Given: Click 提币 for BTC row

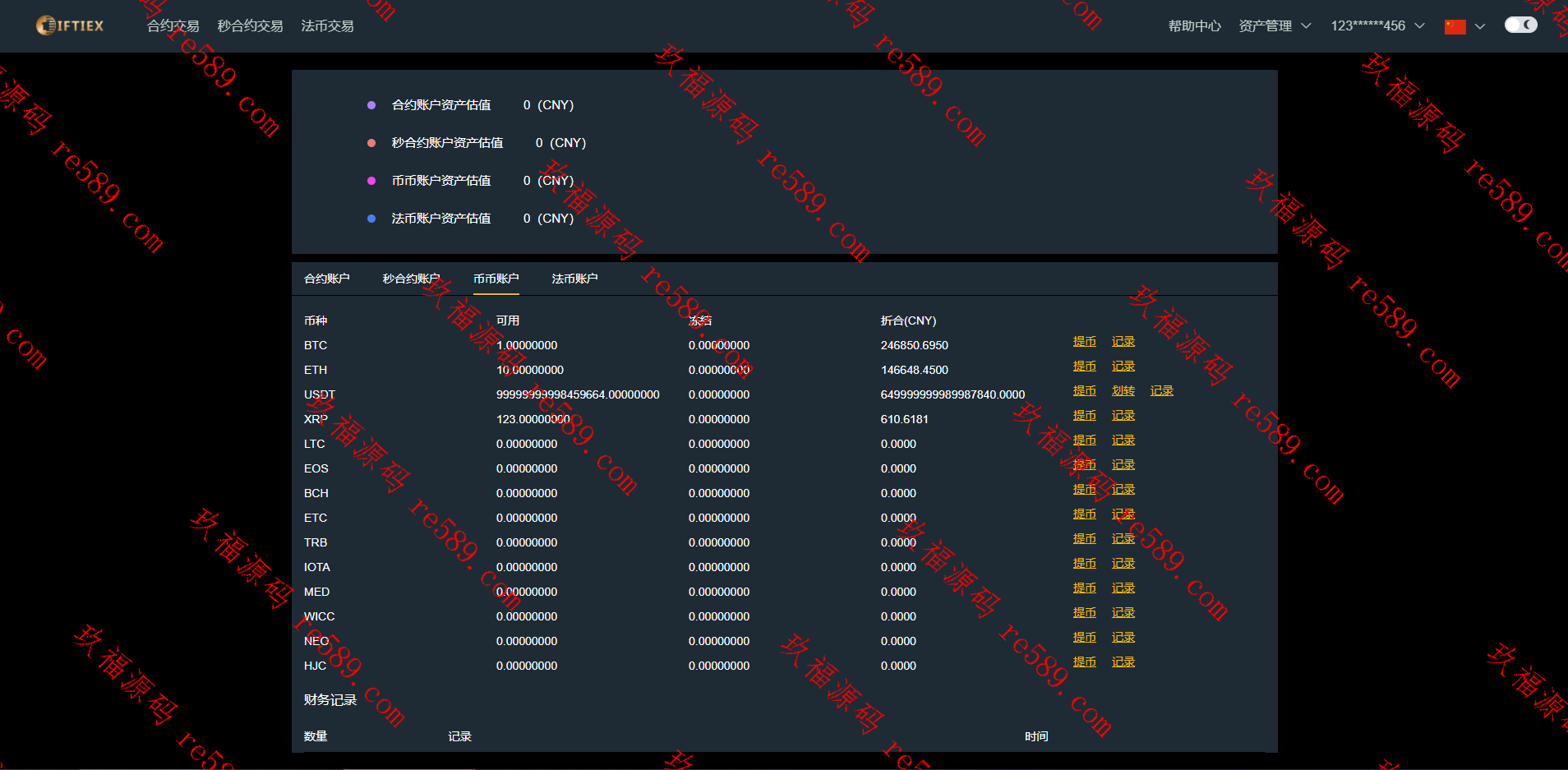Looking at the screenshot, I should pos(1084,341).
